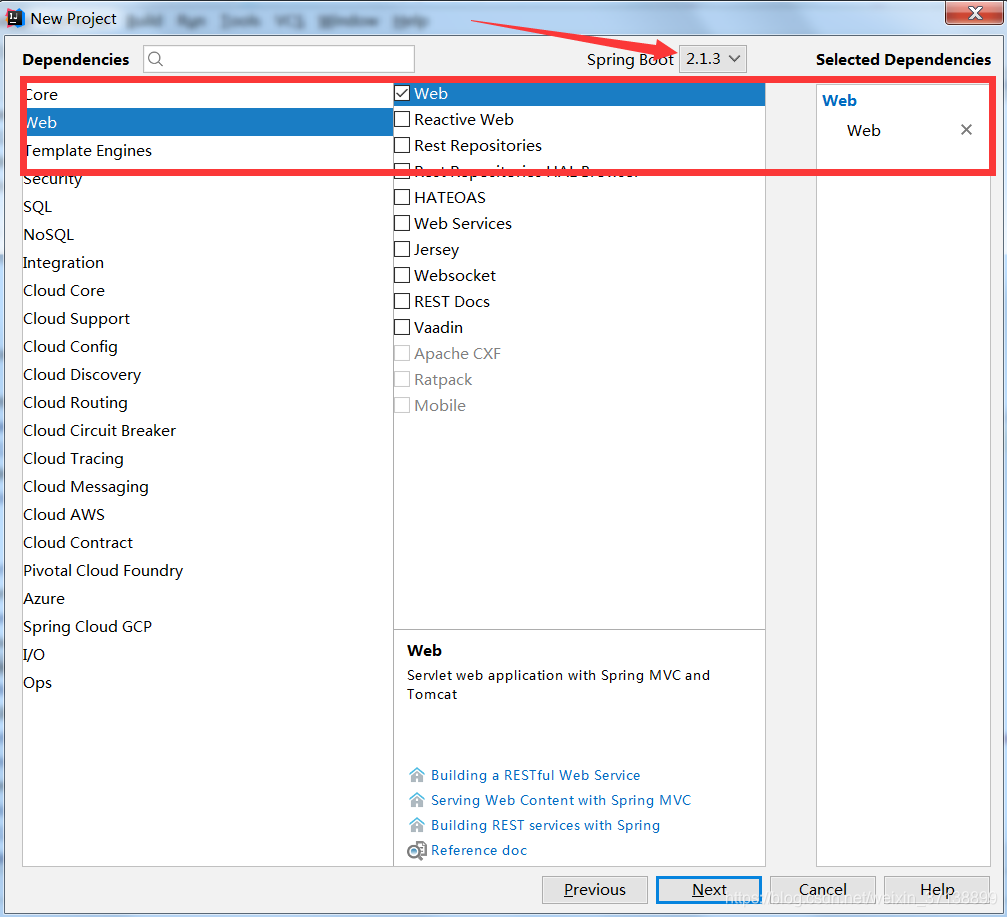Select the Cloud Tracing category
Image resolution: width=1007 pixels, height=917 pixels.
coord(207,458)
